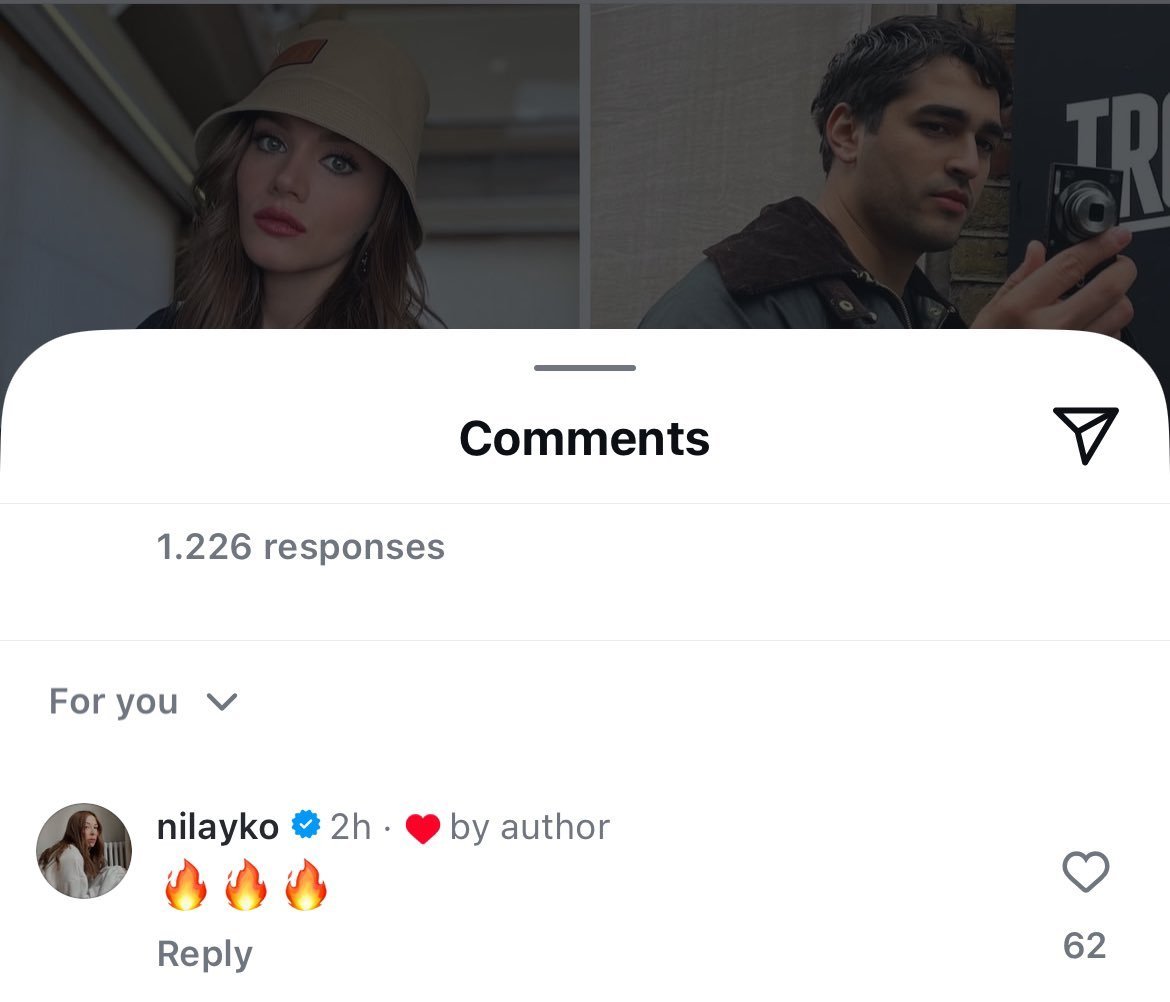The image size is (1170, 1002).
Task: Select the photo of woman in bucket hat
Action: 290,170
